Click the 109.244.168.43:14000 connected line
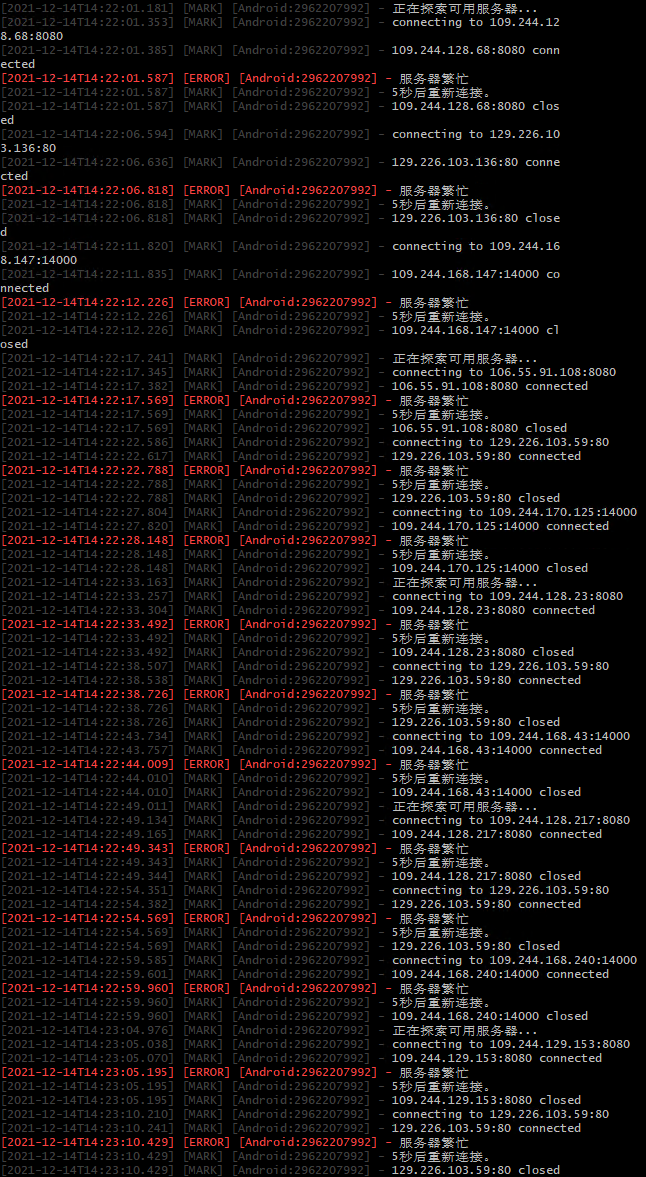Screen dimensions: 646x1177 pos(301,751)
